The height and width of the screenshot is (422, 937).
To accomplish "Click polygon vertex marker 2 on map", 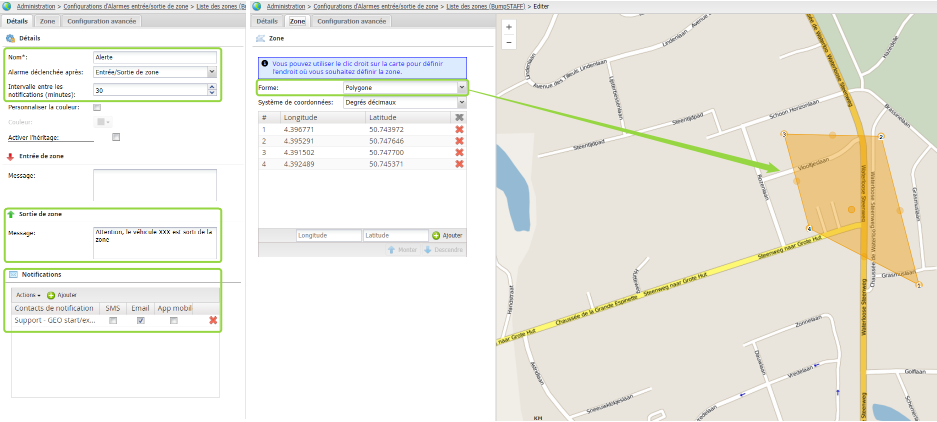I will 881,136.
